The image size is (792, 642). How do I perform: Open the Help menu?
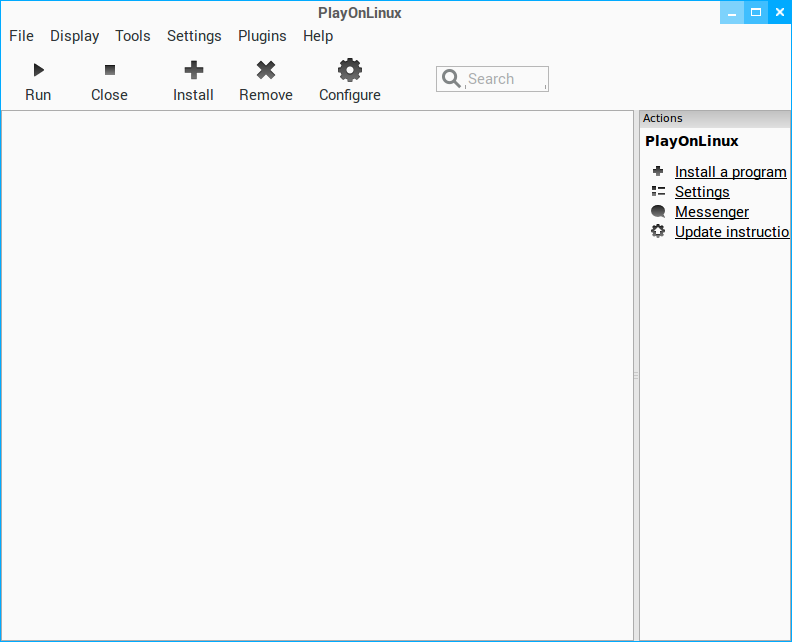tap(318, 36)
